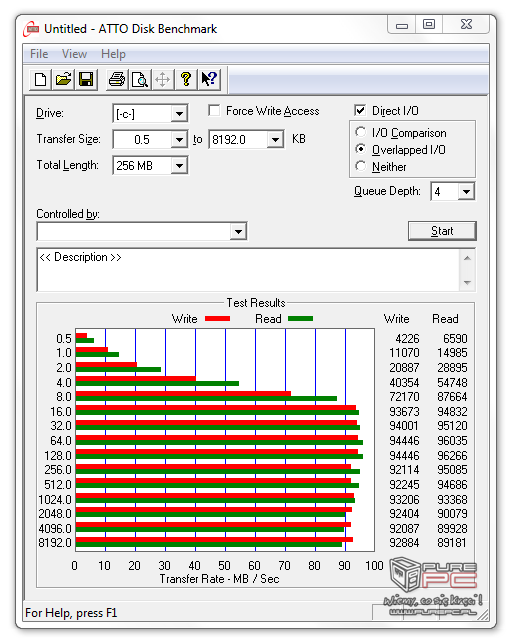Uncheck the Direct I/O checkbox

360,110
